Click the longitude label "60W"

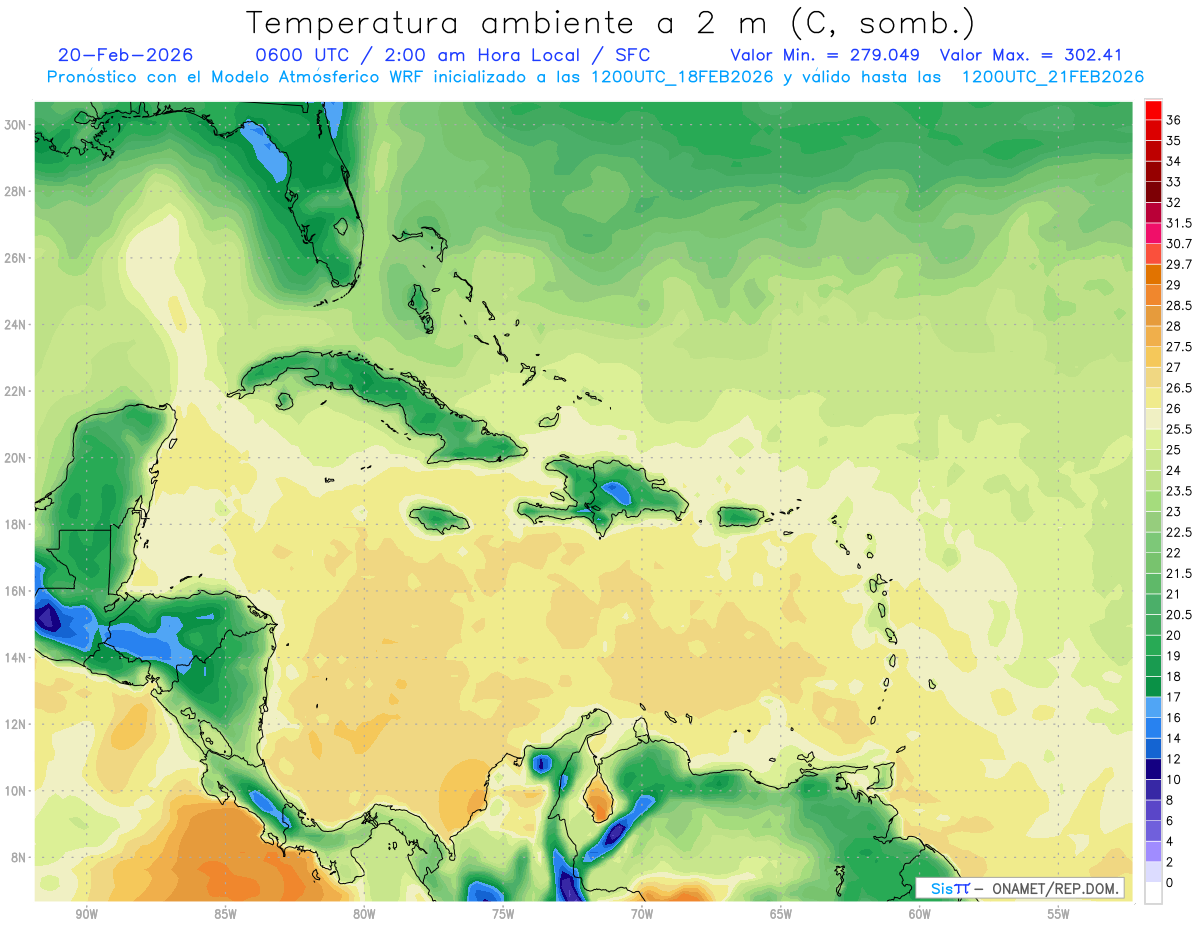click(920, 914)
